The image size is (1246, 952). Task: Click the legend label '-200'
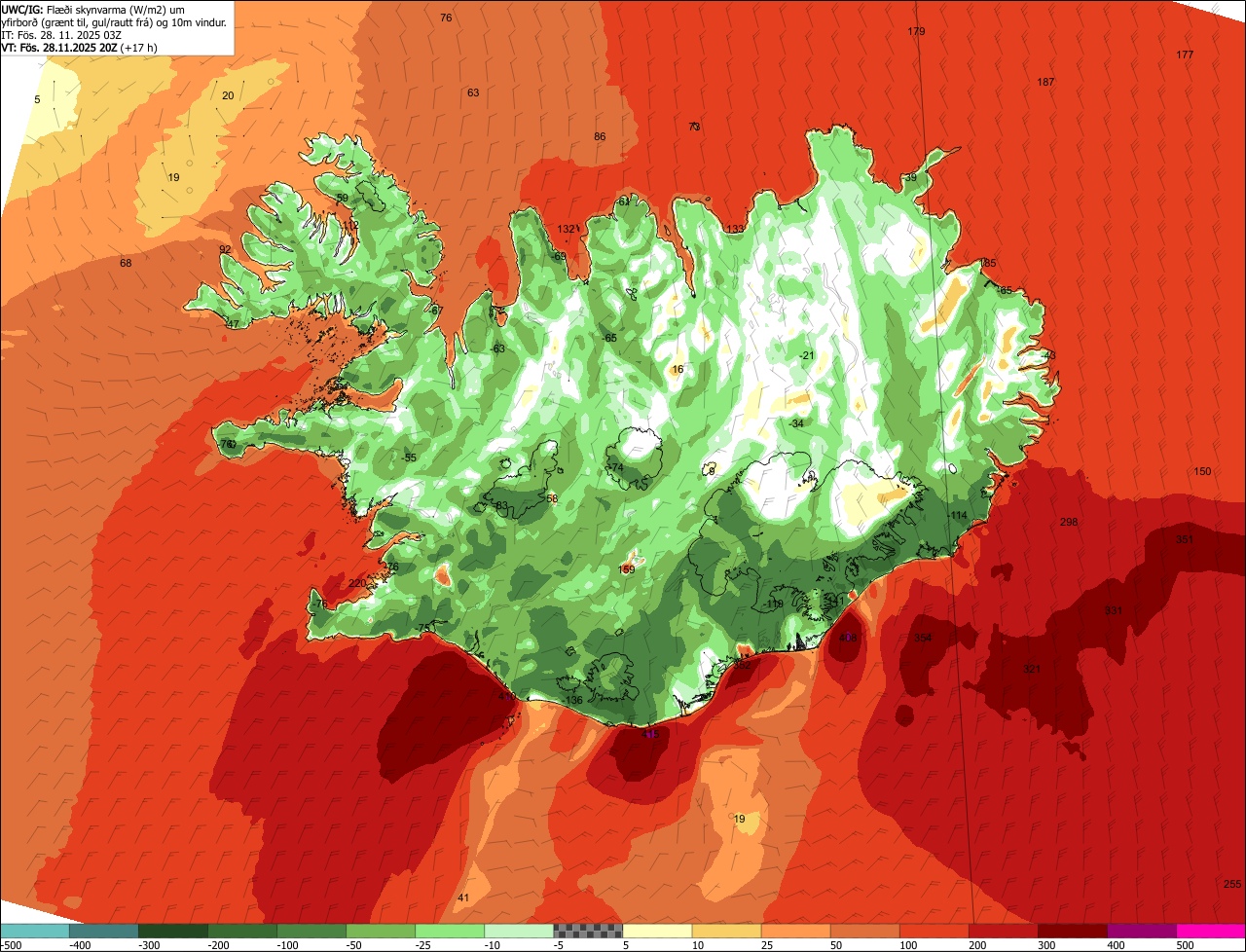219,945
